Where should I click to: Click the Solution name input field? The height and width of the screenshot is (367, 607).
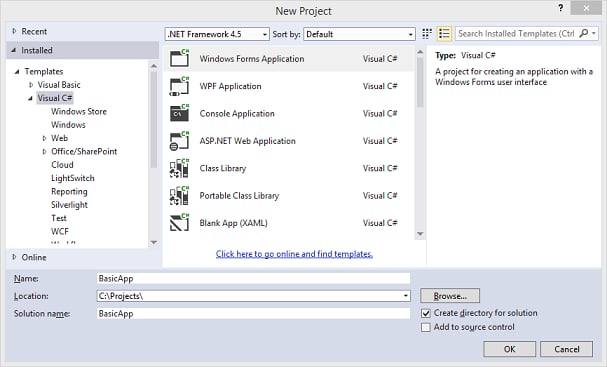(254, 314)
